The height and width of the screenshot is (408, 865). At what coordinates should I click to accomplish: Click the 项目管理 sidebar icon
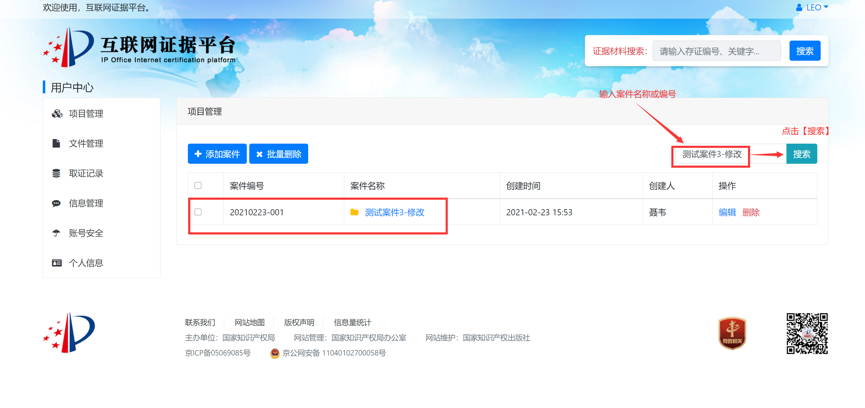pos(57,114)
